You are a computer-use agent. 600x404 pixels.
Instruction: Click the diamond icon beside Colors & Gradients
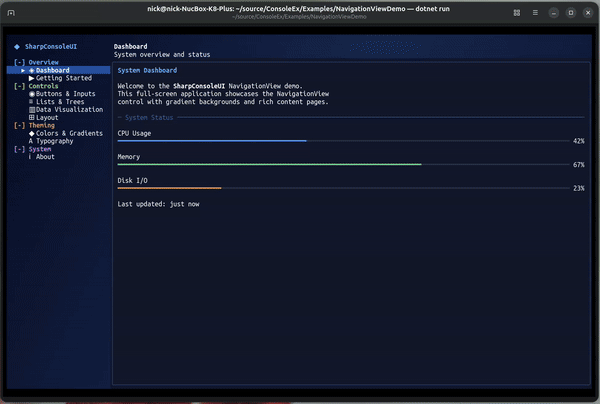click(x=31, y=133)
